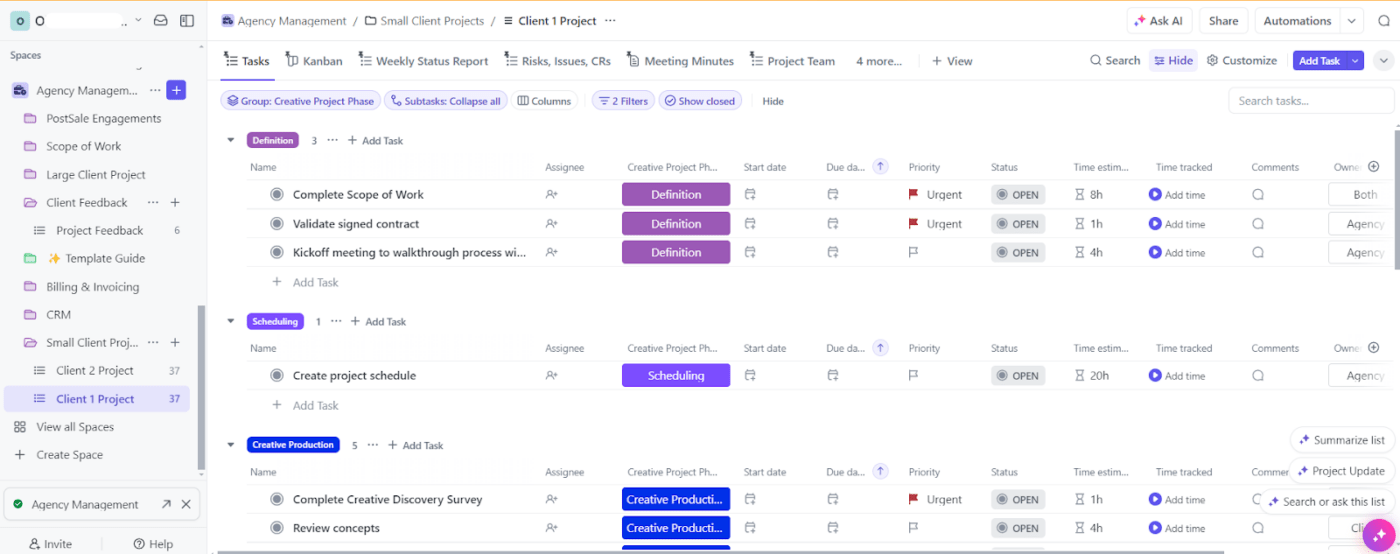Open the Group: Creative Project Phase selector

click(x=300, y=101)
